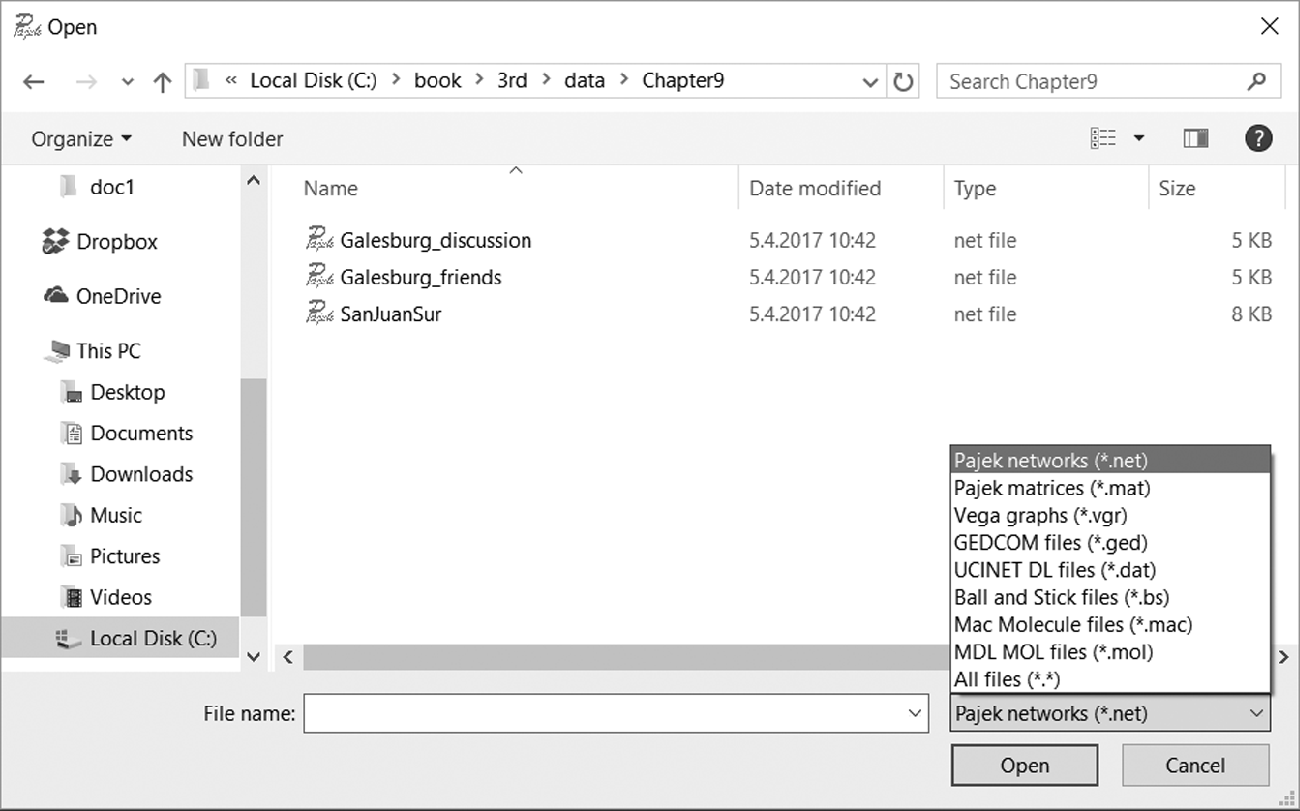Click the book breadcrumb segment
Image resolution: width=1300 pixels, height=811 pixels.
pos(438,81)
